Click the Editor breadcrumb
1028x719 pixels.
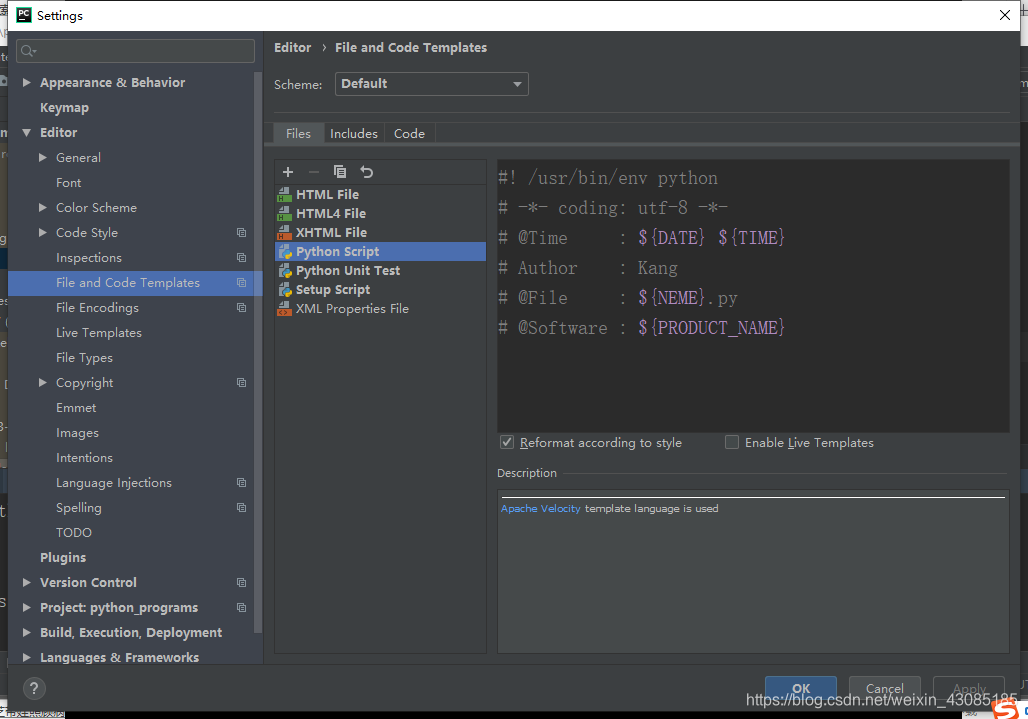coord(292,48)
